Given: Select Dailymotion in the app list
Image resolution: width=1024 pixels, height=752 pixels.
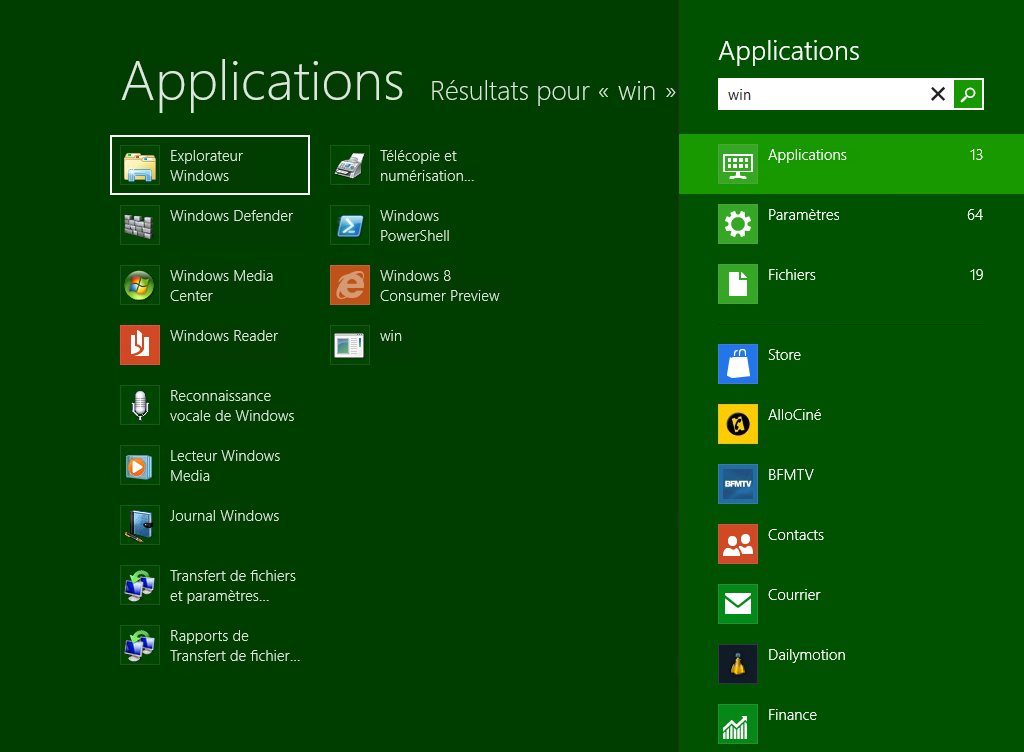Looking at the screenshot, I should point(805,663).
